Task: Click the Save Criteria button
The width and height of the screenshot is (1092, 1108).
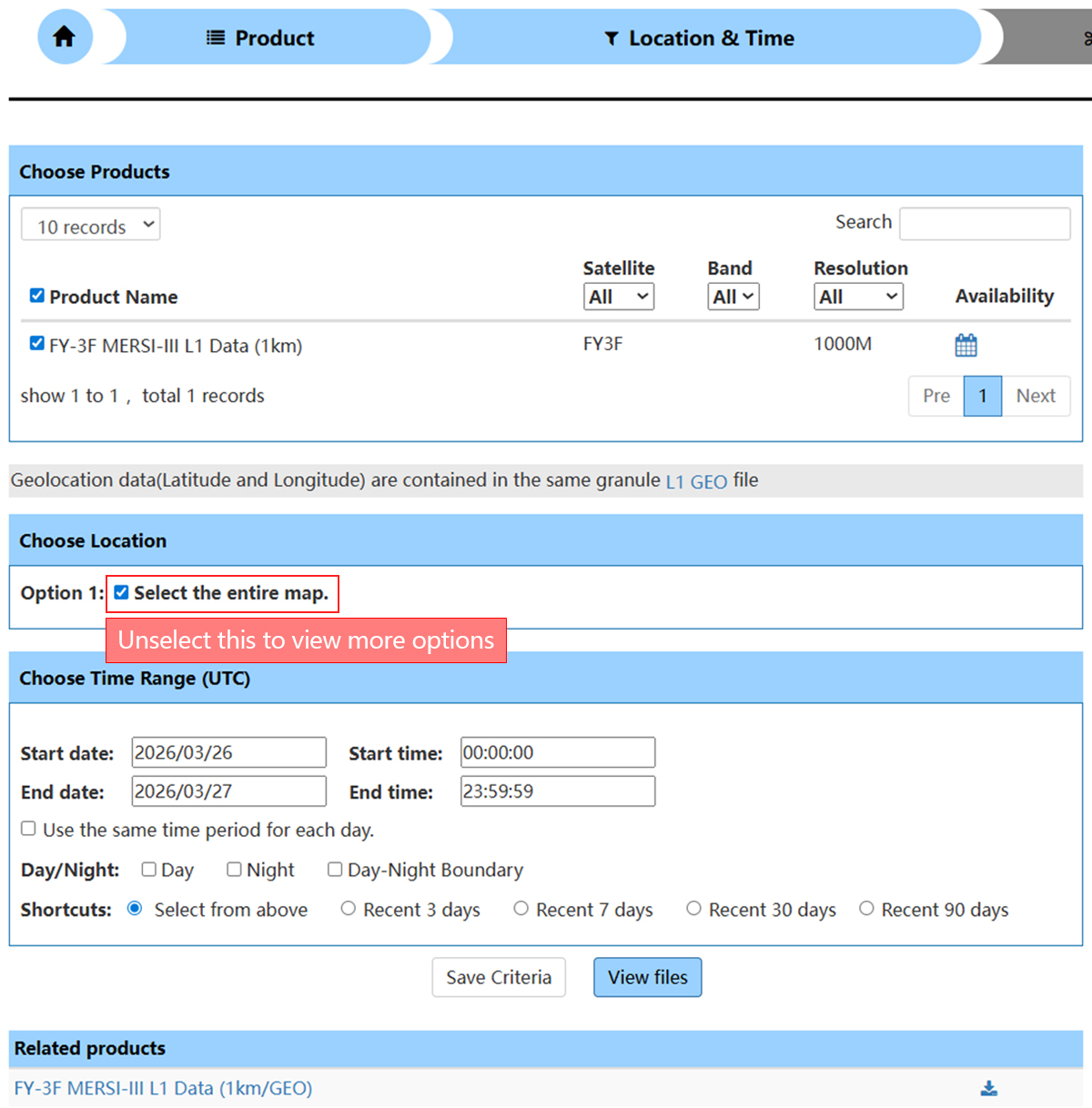Action: 499,977
